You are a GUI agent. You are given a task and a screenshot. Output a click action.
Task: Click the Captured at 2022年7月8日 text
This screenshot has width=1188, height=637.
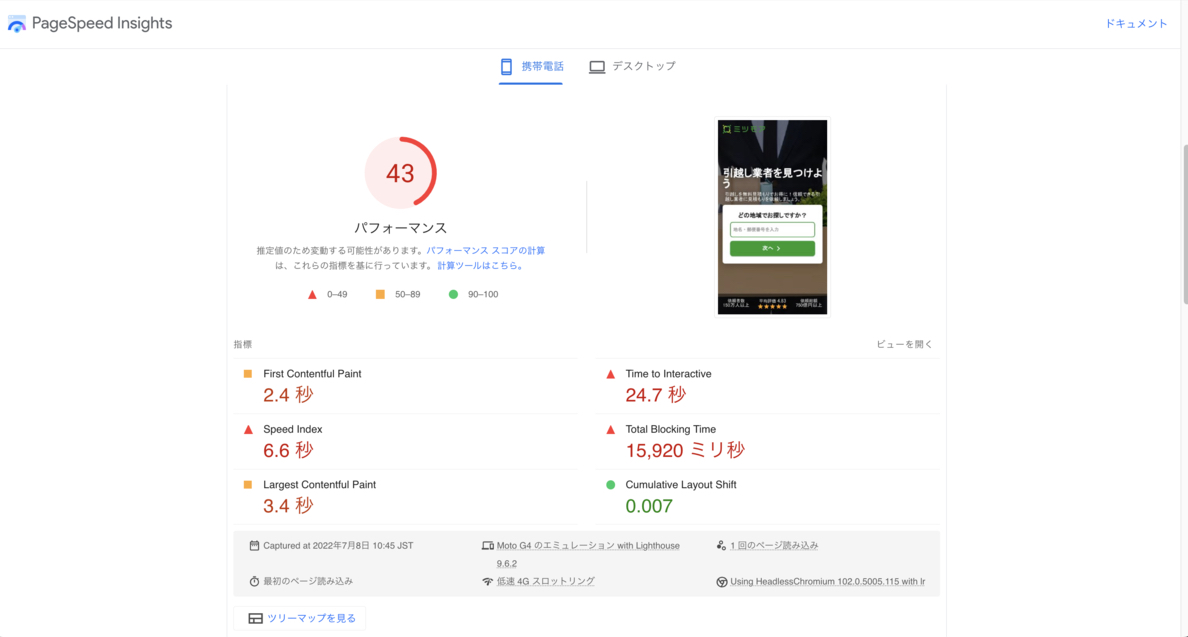point(338,545)
